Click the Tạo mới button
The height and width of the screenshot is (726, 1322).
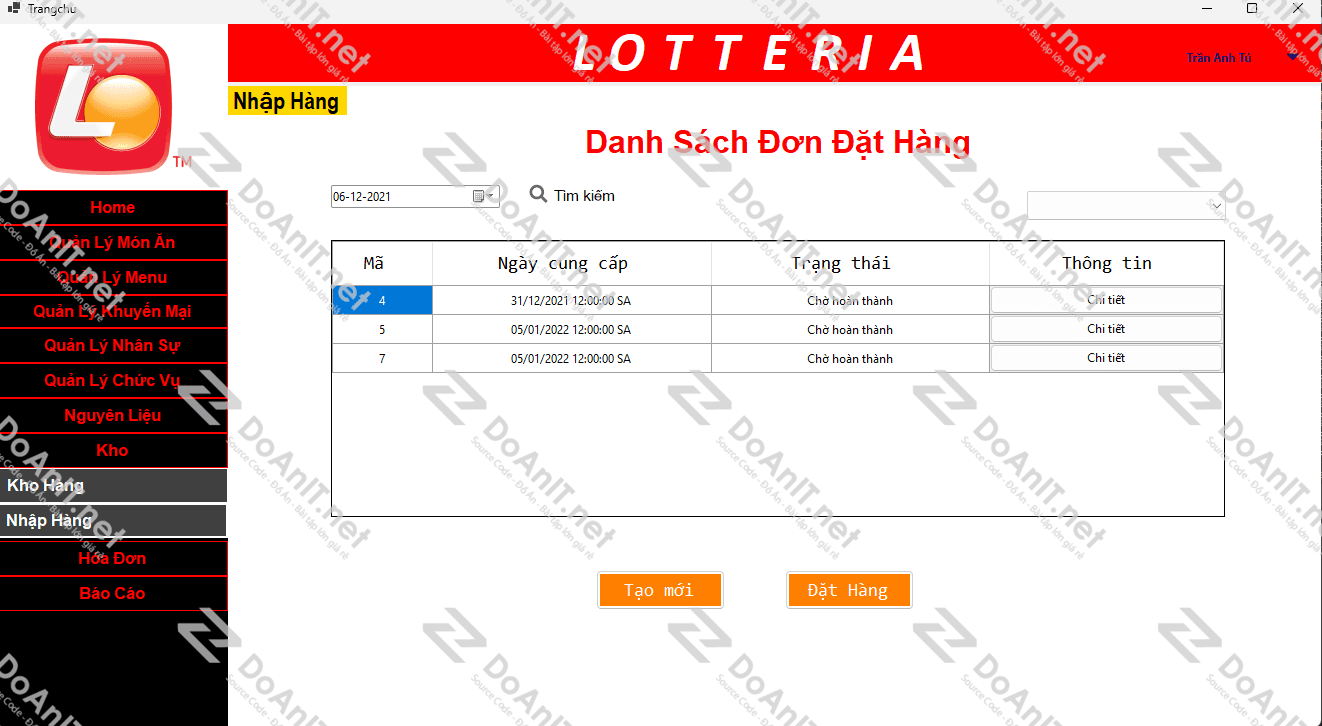tap(659, 590)
